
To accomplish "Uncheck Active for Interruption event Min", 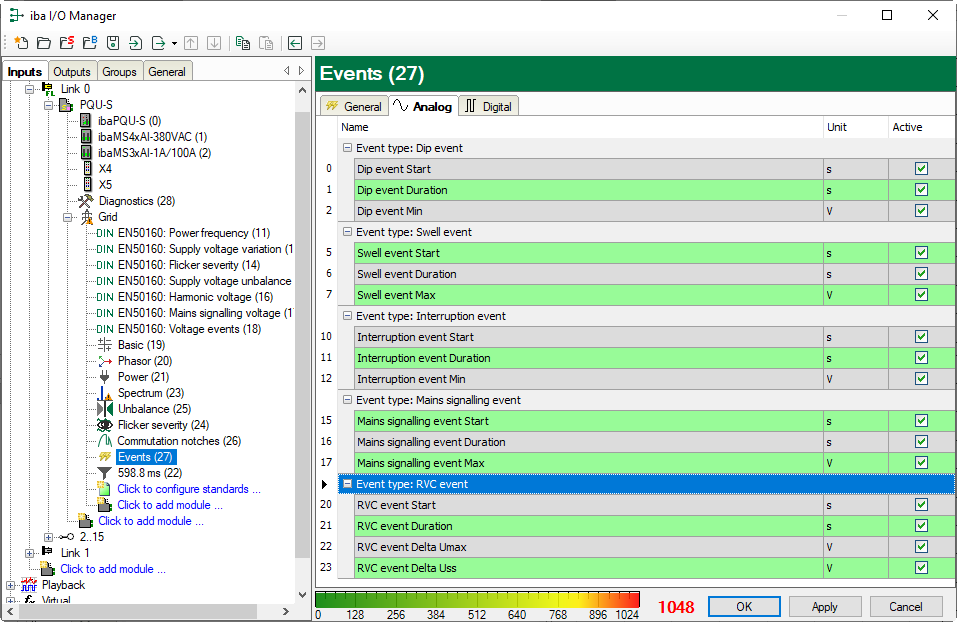I will pos(922,379).
